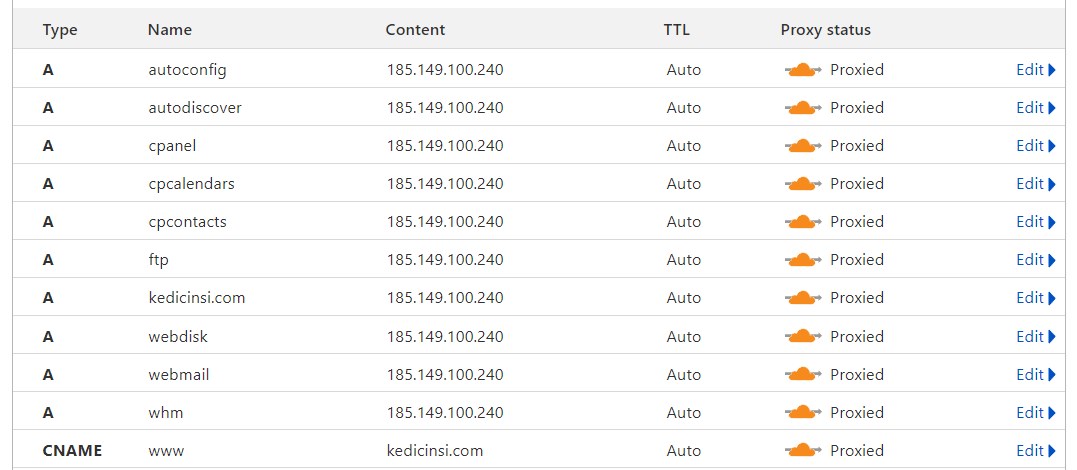
Task: Click the orange cloud for www CNAME record
Action: coord(803,451)
